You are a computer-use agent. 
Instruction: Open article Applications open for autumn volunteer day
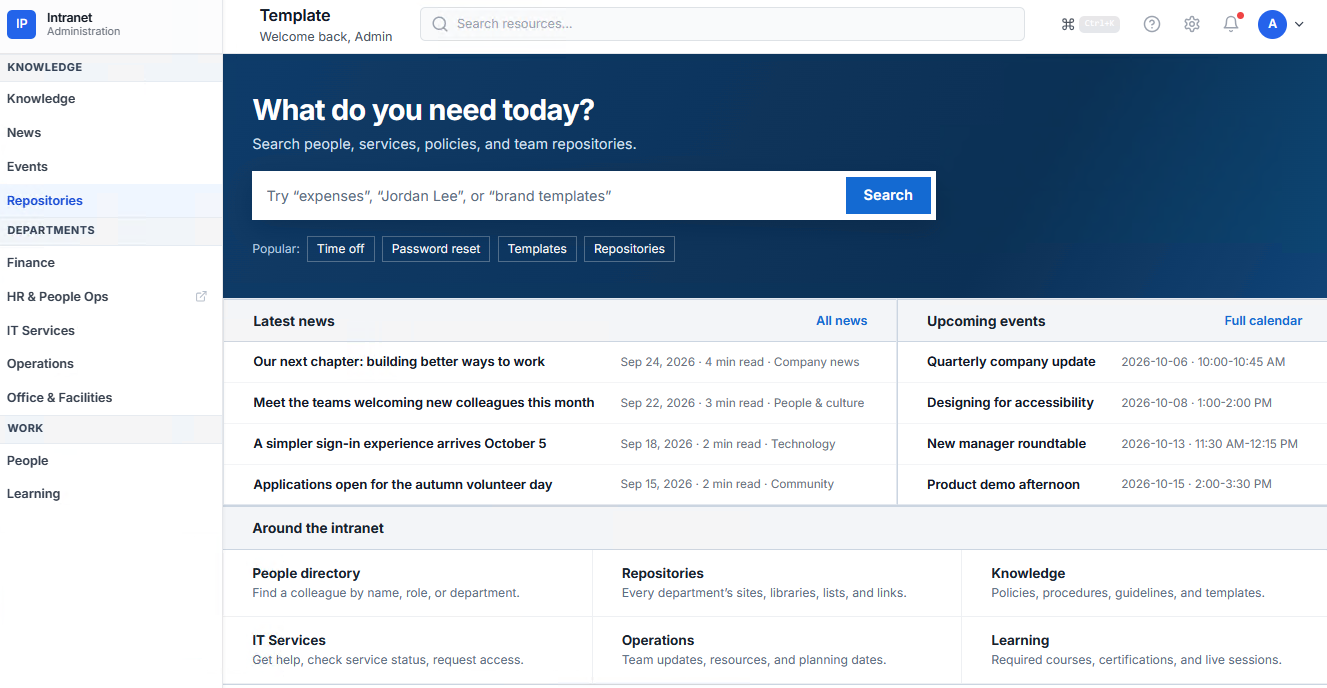pos(403,485)
